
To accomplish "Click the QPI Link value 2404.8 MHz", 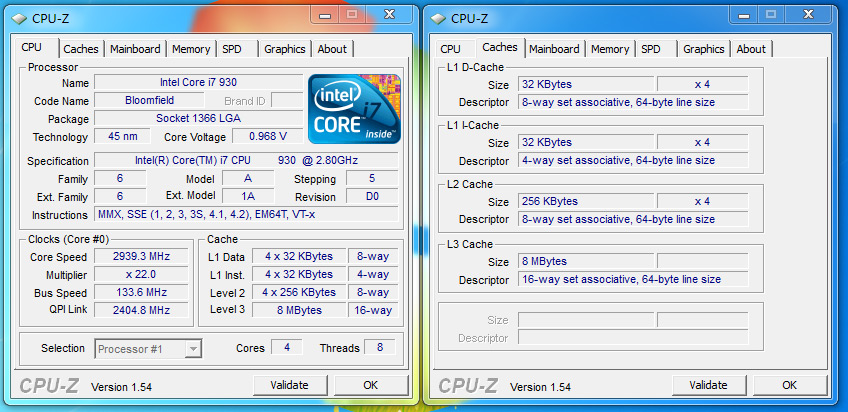I will click(x=142, y=310).
